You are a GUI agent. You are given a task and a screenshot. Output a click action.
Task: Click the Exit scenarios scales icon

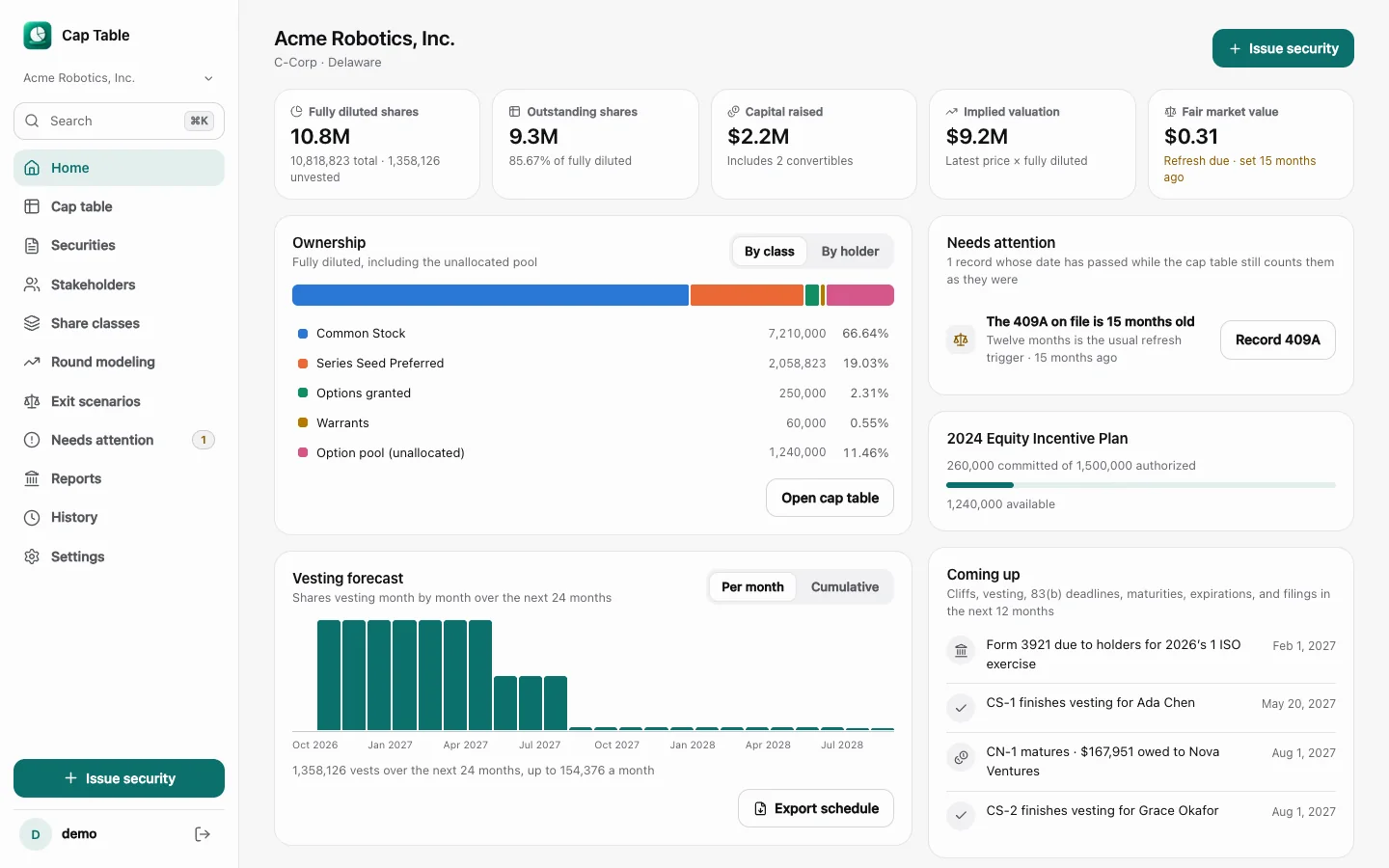(32, 401)
